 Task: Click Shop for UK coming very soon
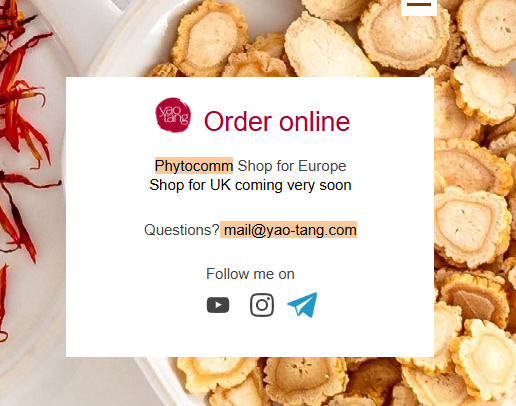pos(250,185)
